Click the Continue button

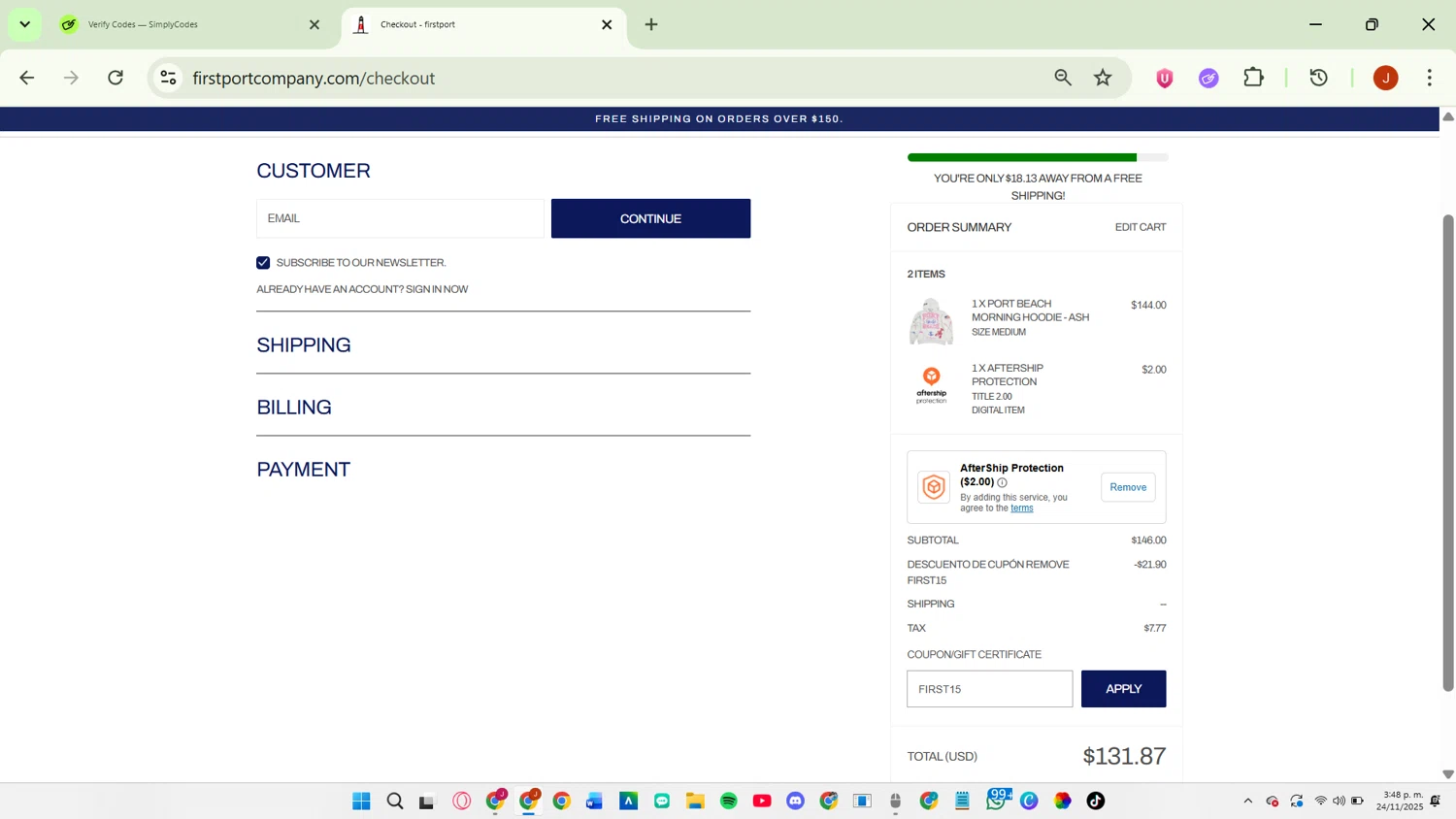[650, 218]
